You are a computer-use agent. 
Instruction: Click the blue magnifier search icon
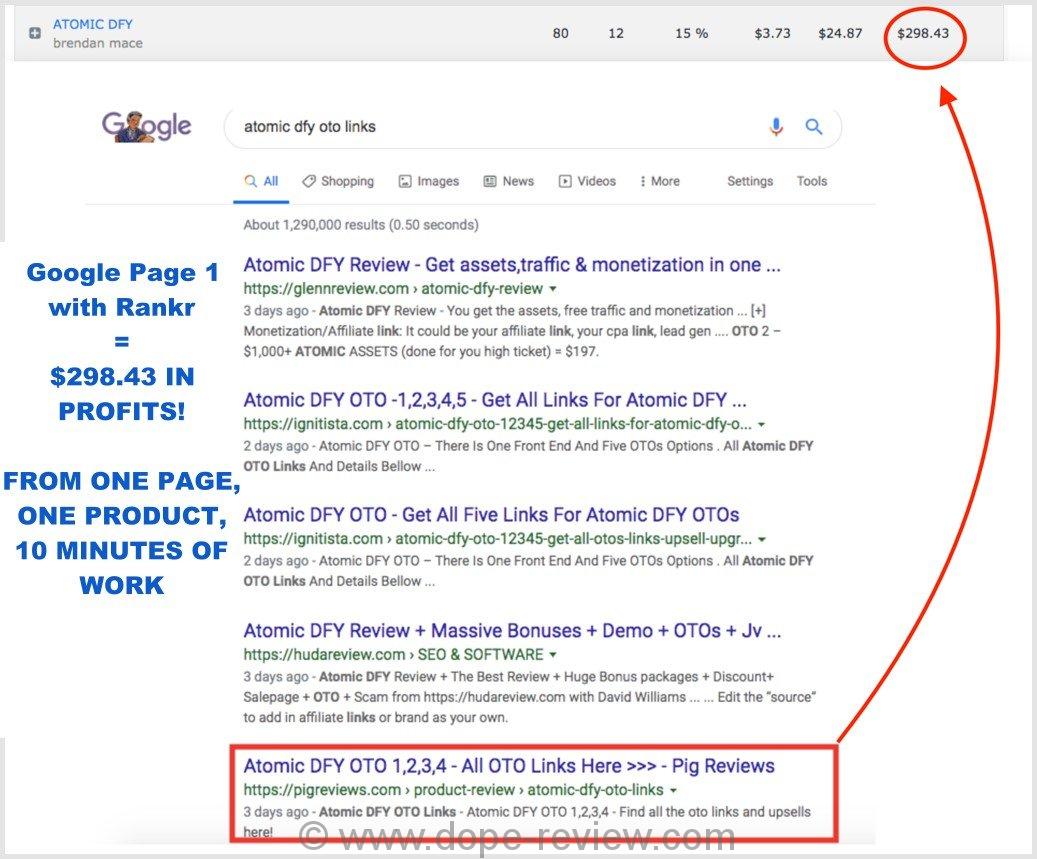point(814,127)
